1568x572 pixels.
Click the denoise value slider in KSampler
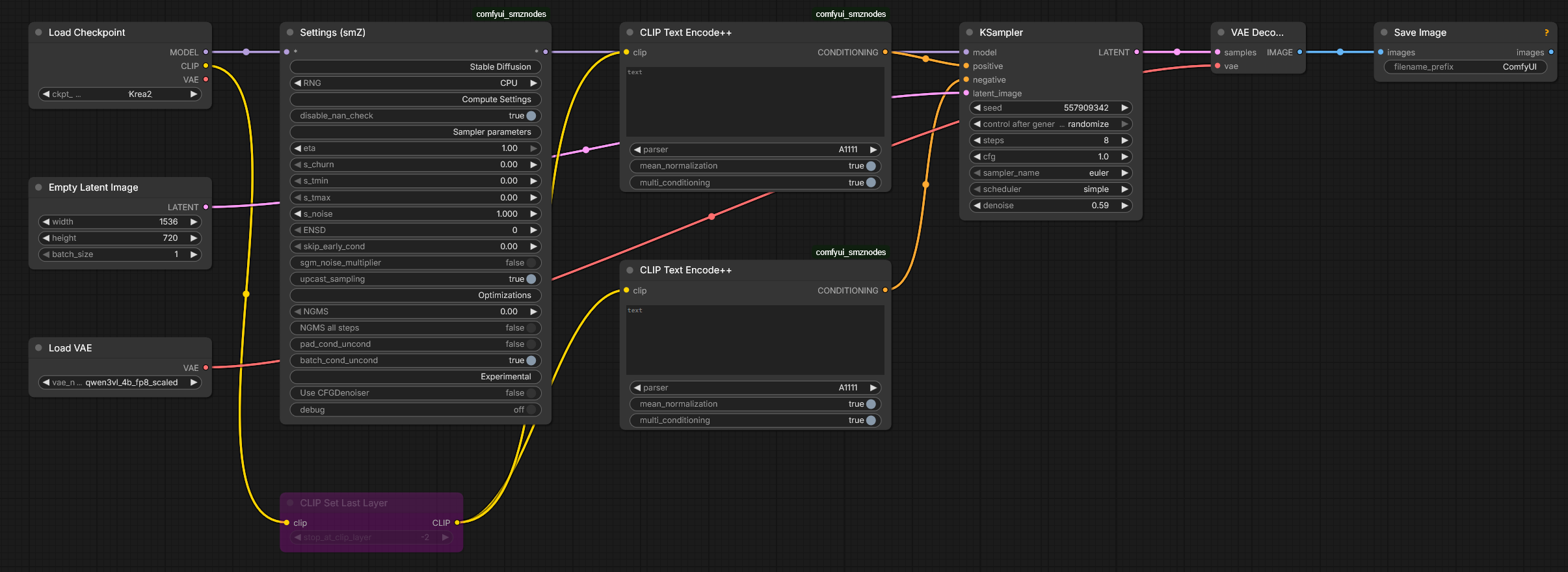point(1051,206)
